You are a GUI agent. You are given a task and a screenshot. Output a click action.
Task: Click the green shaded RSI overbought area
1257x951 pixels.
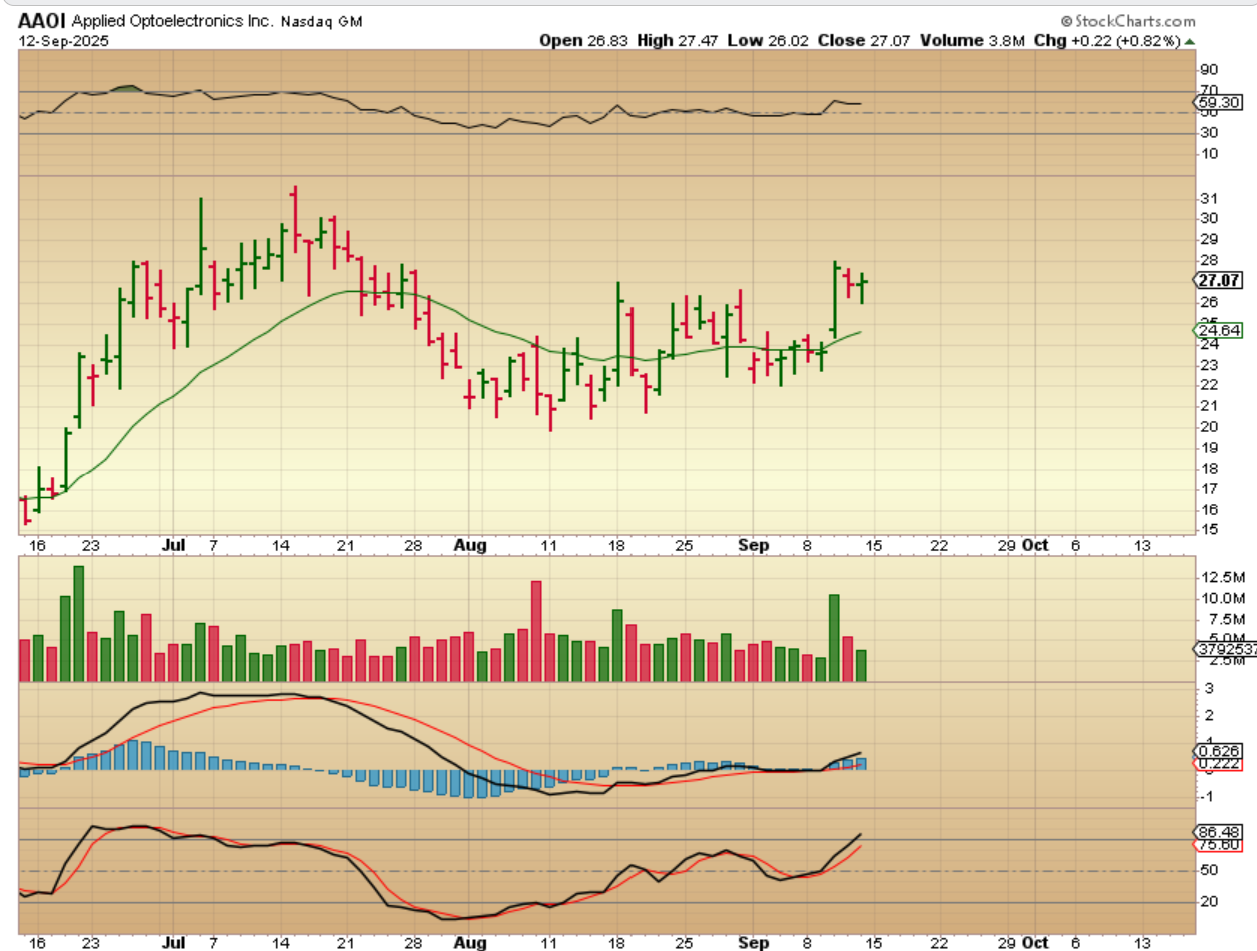click(126, 88)
